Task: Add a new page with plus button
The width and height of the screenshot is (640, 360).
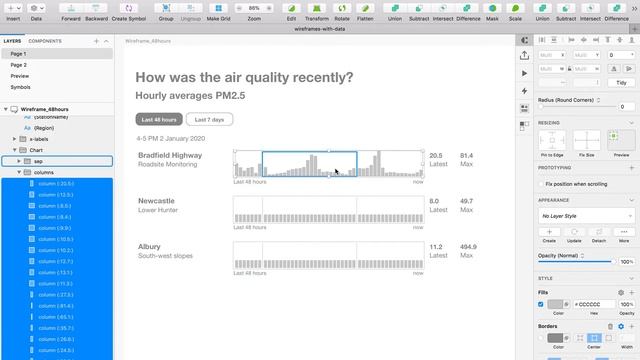Action: pos(96,41)
